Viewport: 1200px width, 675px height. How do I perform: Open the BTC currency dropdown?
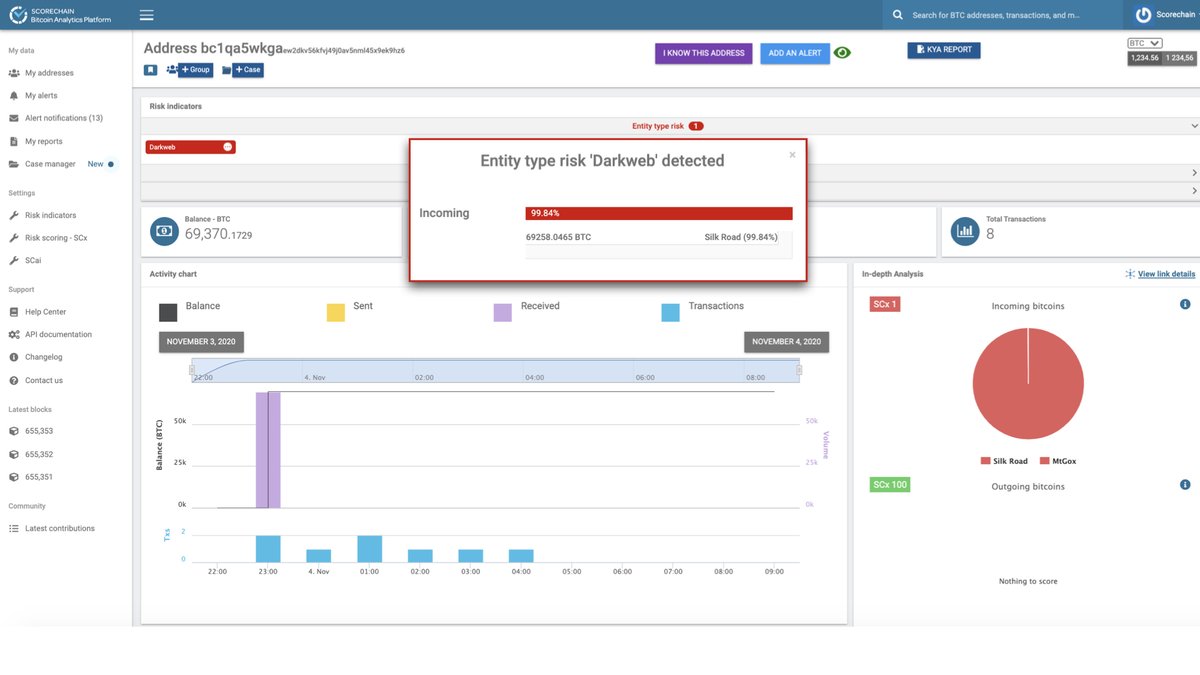(x=1145, y=43)
